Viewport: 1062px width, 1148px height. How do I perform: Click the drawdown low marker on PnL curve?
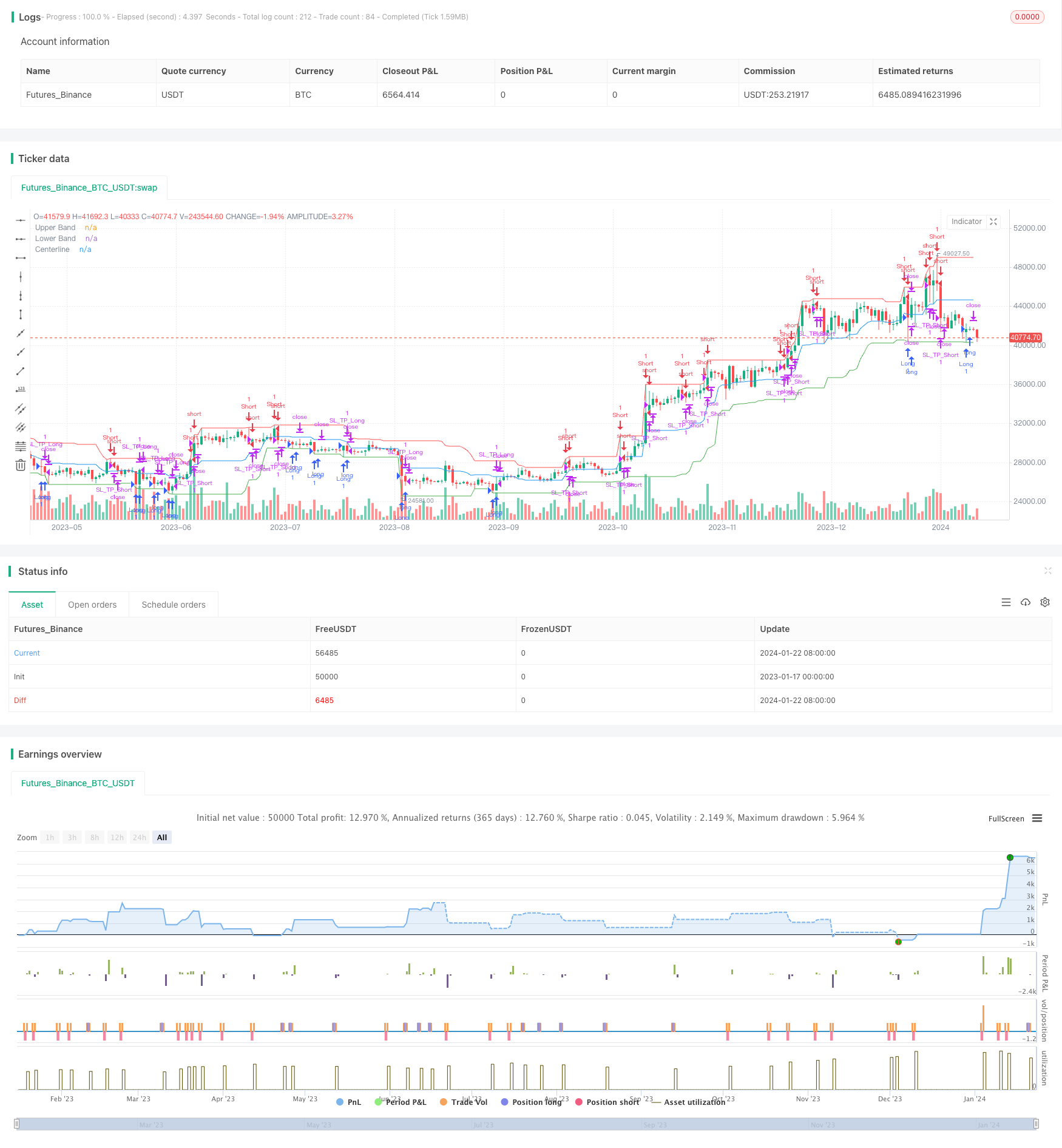898,942
